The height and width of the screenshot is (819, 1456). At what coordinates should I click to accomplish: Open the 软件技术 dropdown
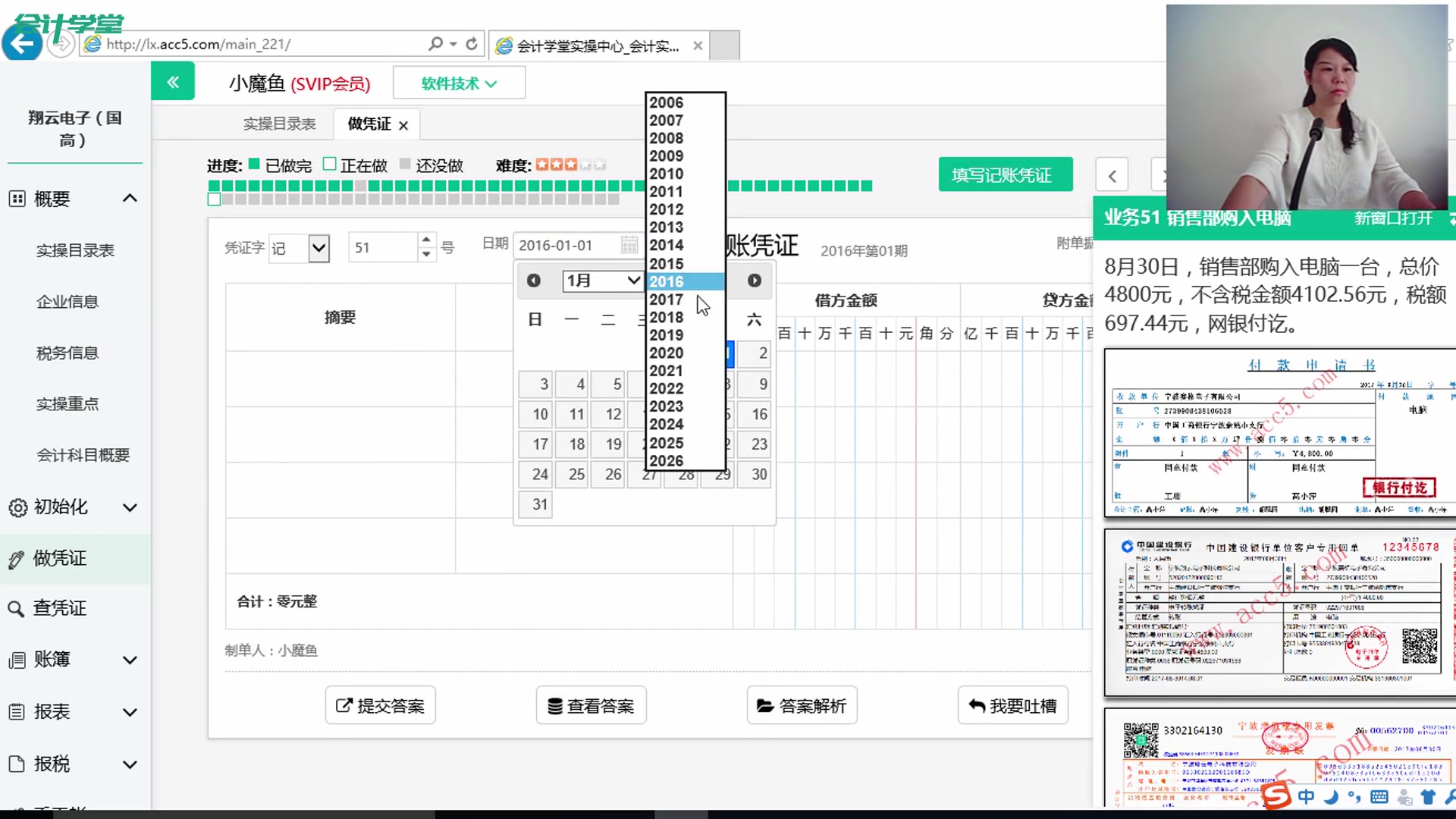pyautogui.click(x=458, y=83)
